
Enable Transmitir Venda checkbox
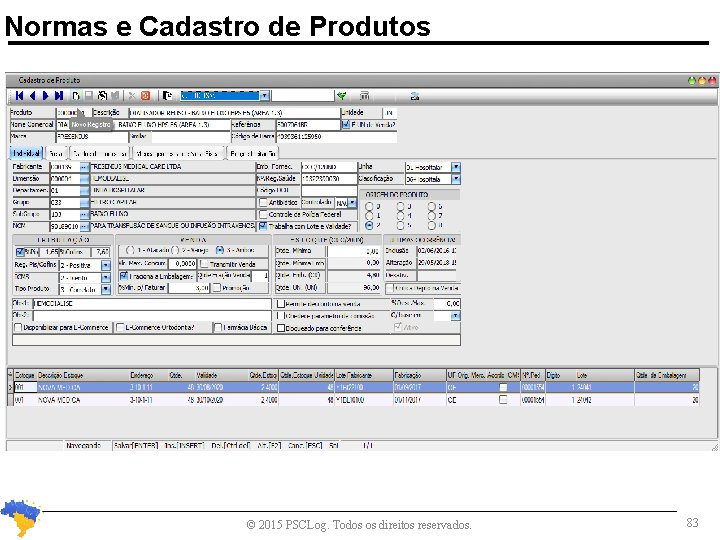click(205, 264)
